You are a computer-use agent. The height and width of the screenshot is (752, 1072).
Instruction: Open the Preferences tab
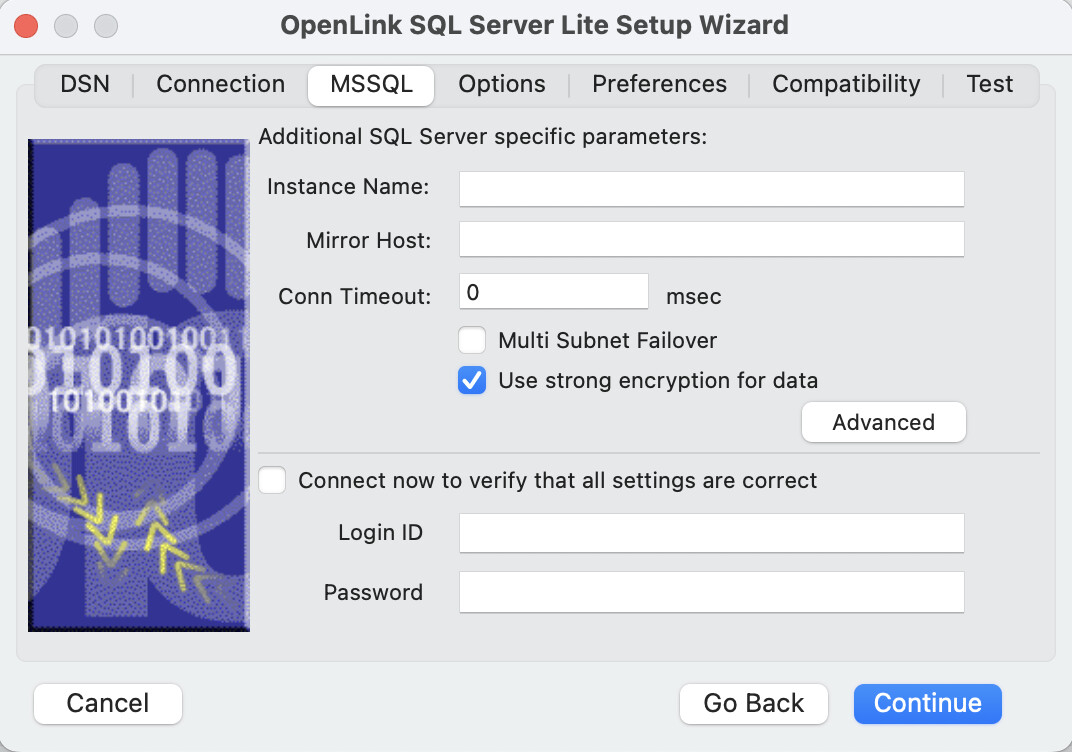click(659, 84)
